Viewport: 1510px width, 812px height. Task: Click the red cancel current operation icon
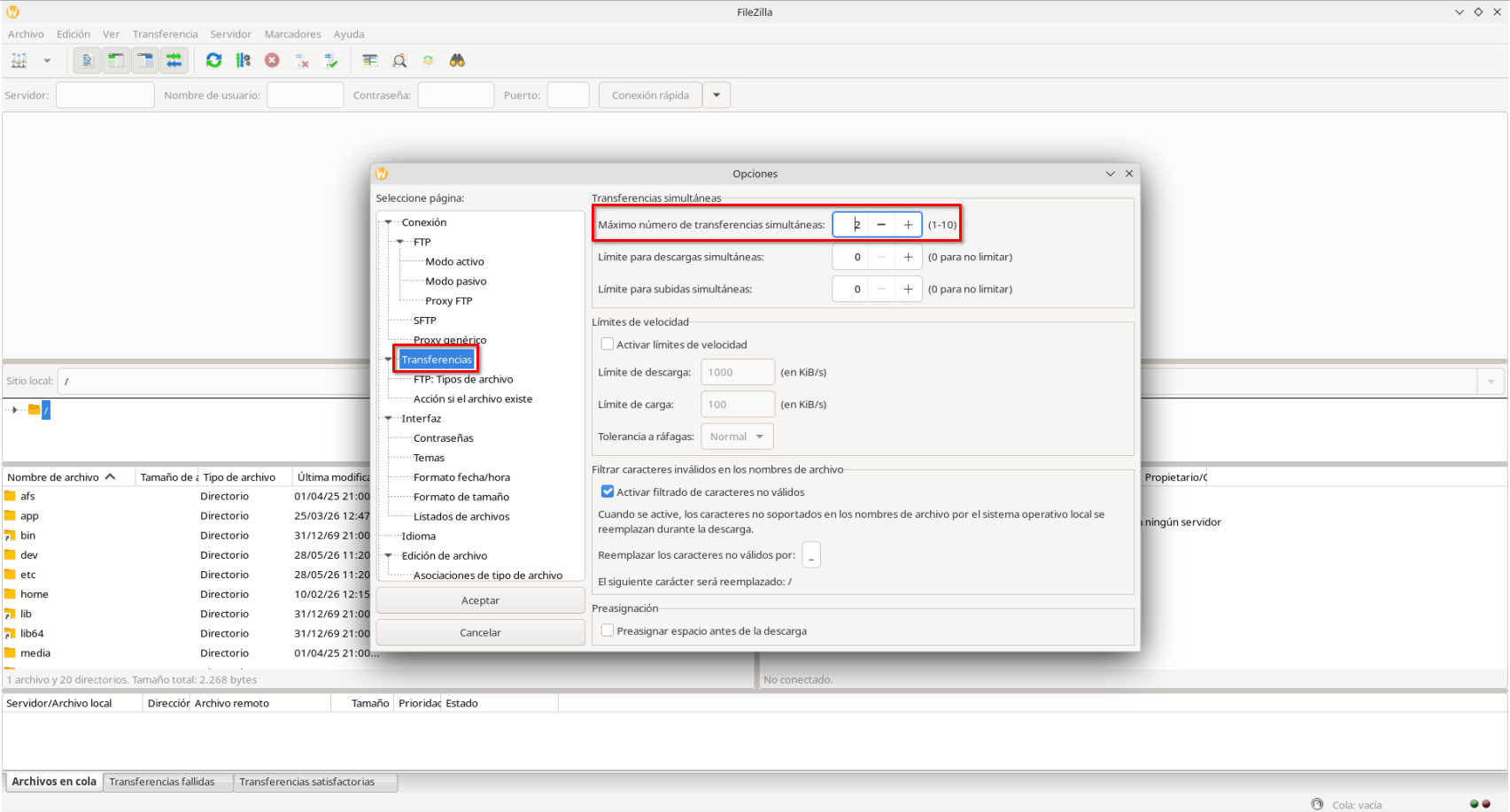click(272, 60)
